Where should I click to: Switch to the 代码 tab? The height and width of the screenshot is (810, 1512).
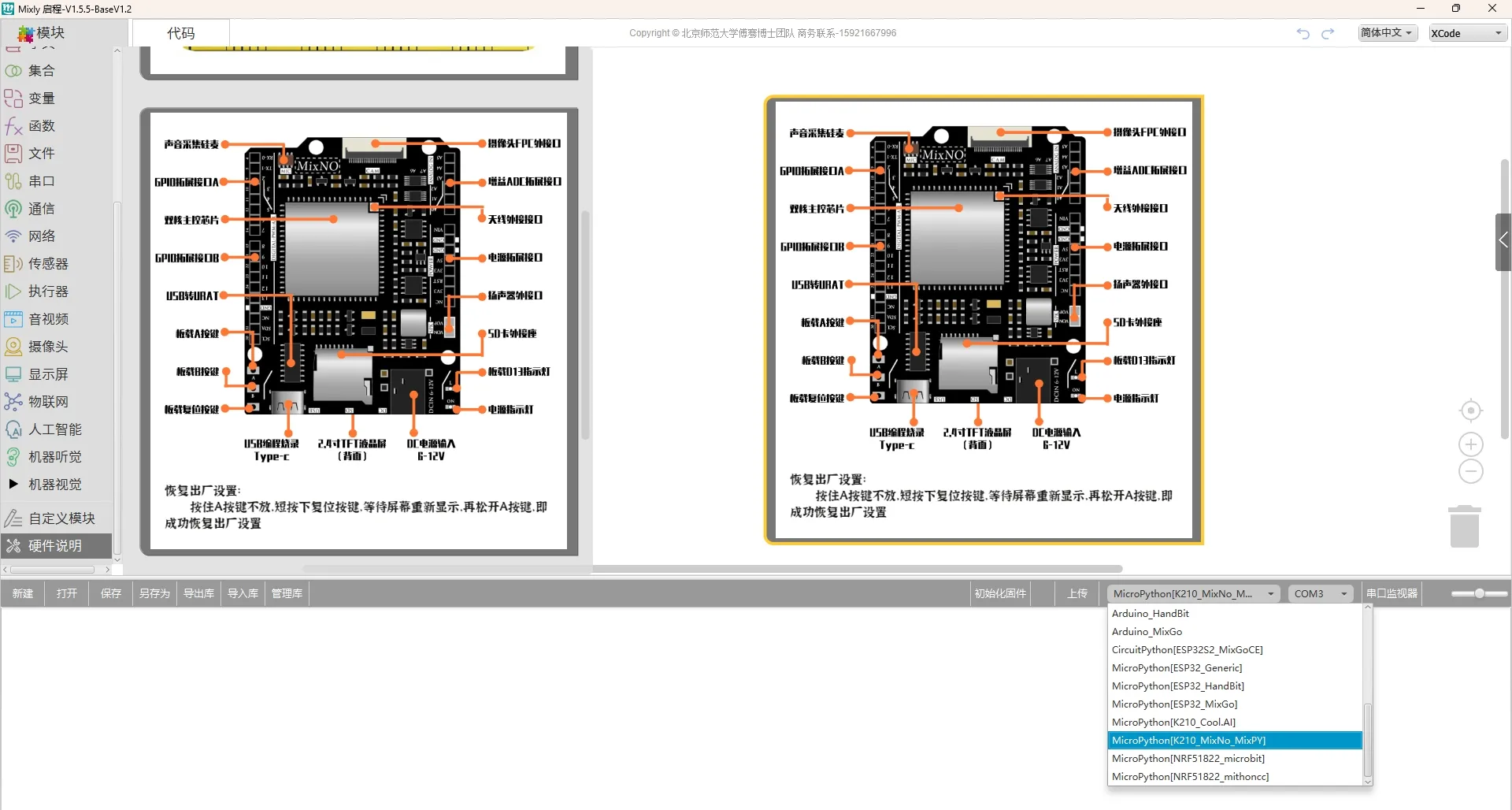pyautogui.click(x=181, y=33)
